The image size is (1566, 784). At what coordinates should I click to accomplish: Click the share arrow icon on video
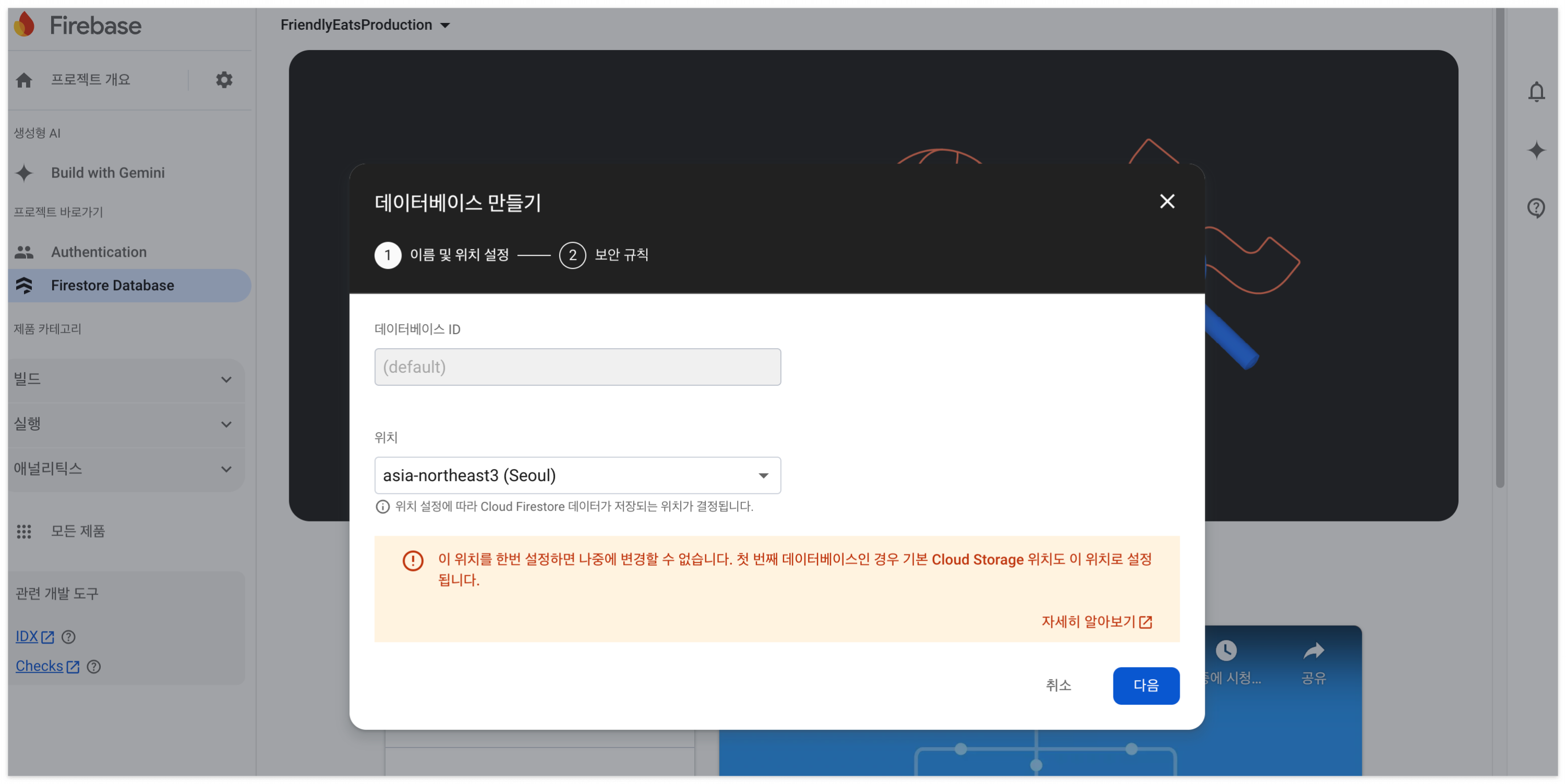[x=1313, y=651]
